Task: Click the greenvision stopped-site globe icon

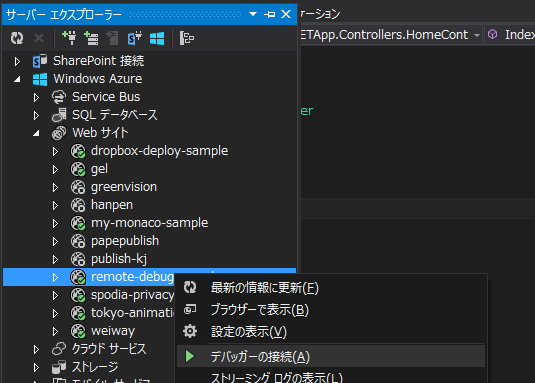Action: click(x=78, y=187)
